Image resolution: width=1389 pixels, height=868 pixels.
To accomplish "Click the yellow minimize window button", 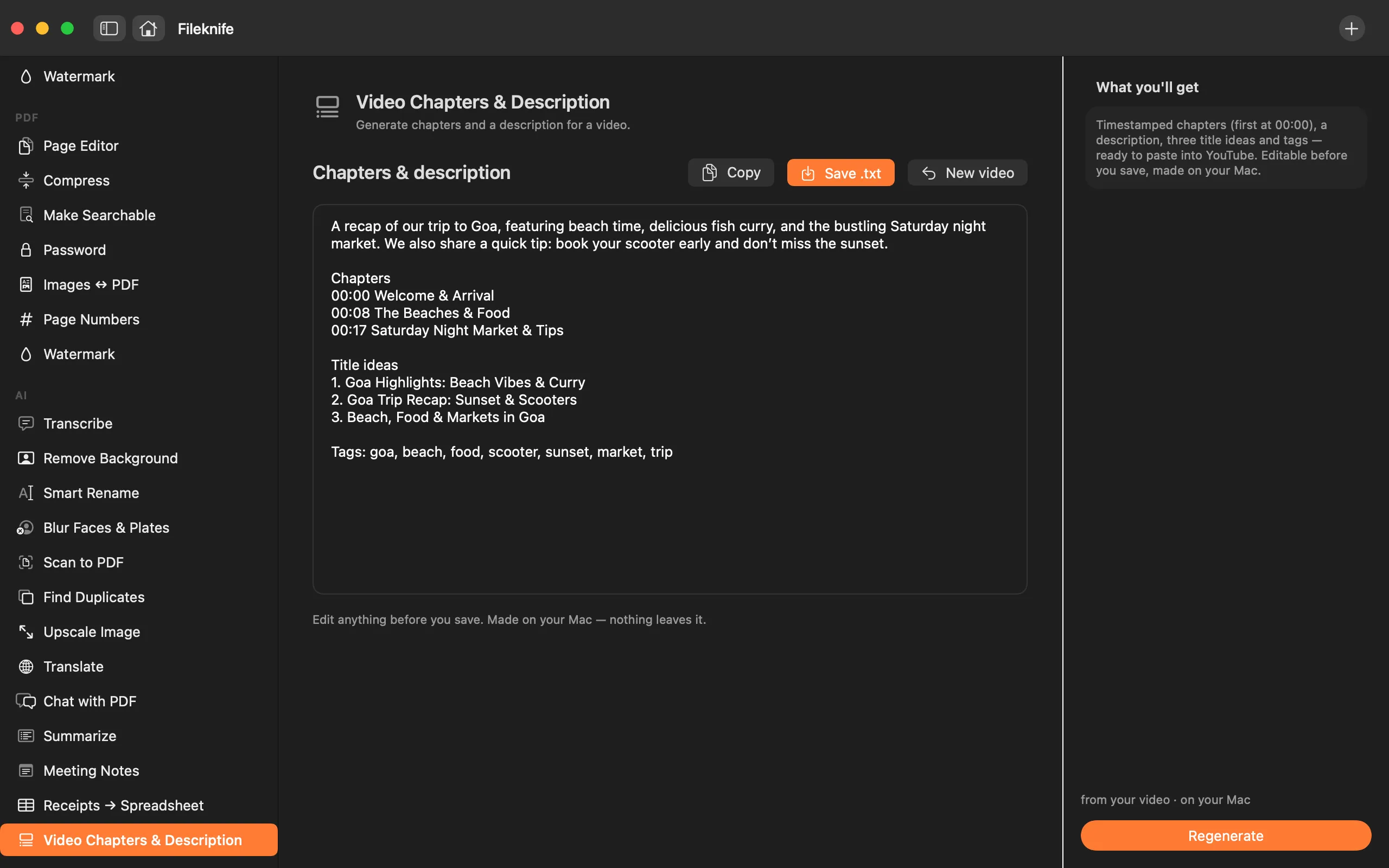I will point(42,28).
